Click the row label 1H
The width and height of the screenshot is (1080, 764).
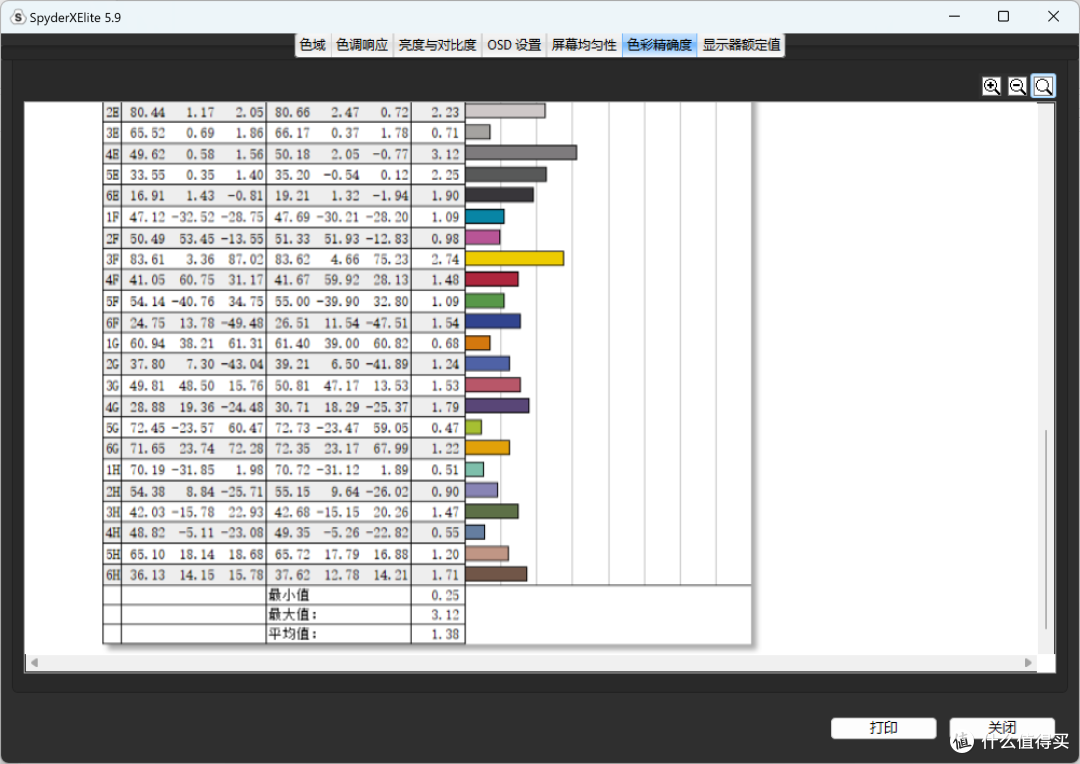112,470
